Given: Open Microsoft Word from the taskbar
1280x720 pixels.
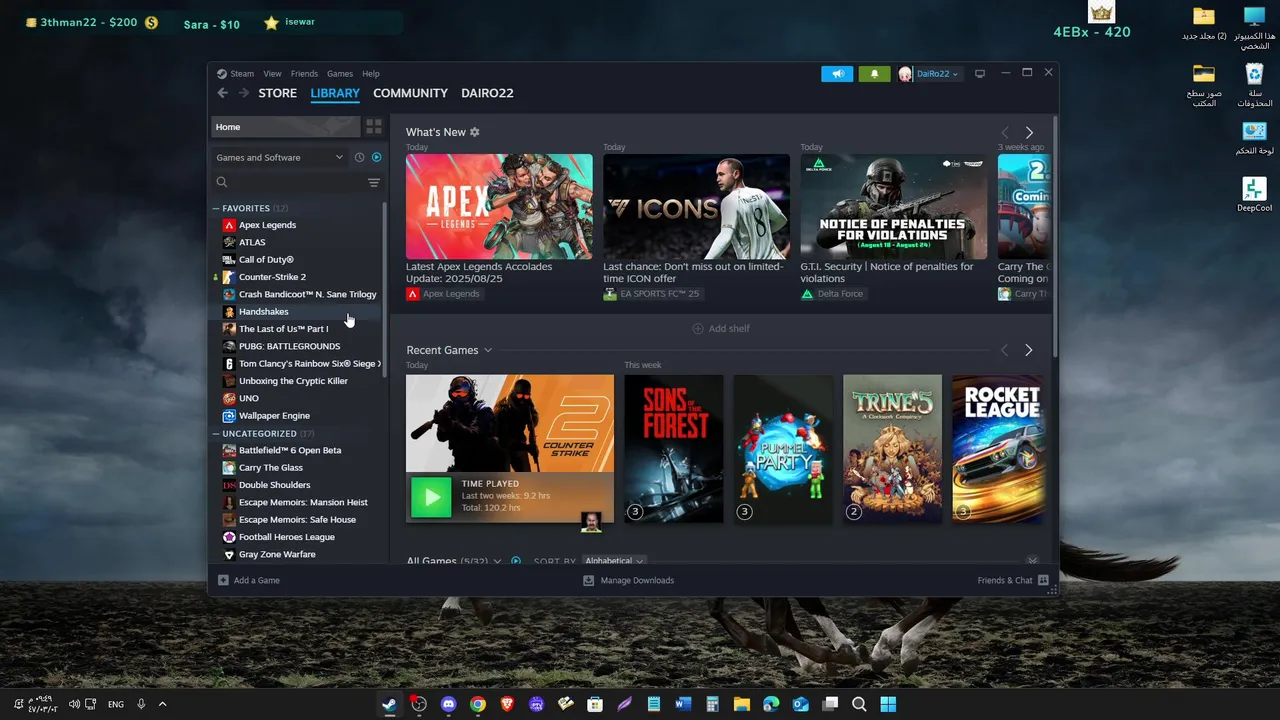Looking at the screenshot, I should pyautogui.click(x=683, y=704).
